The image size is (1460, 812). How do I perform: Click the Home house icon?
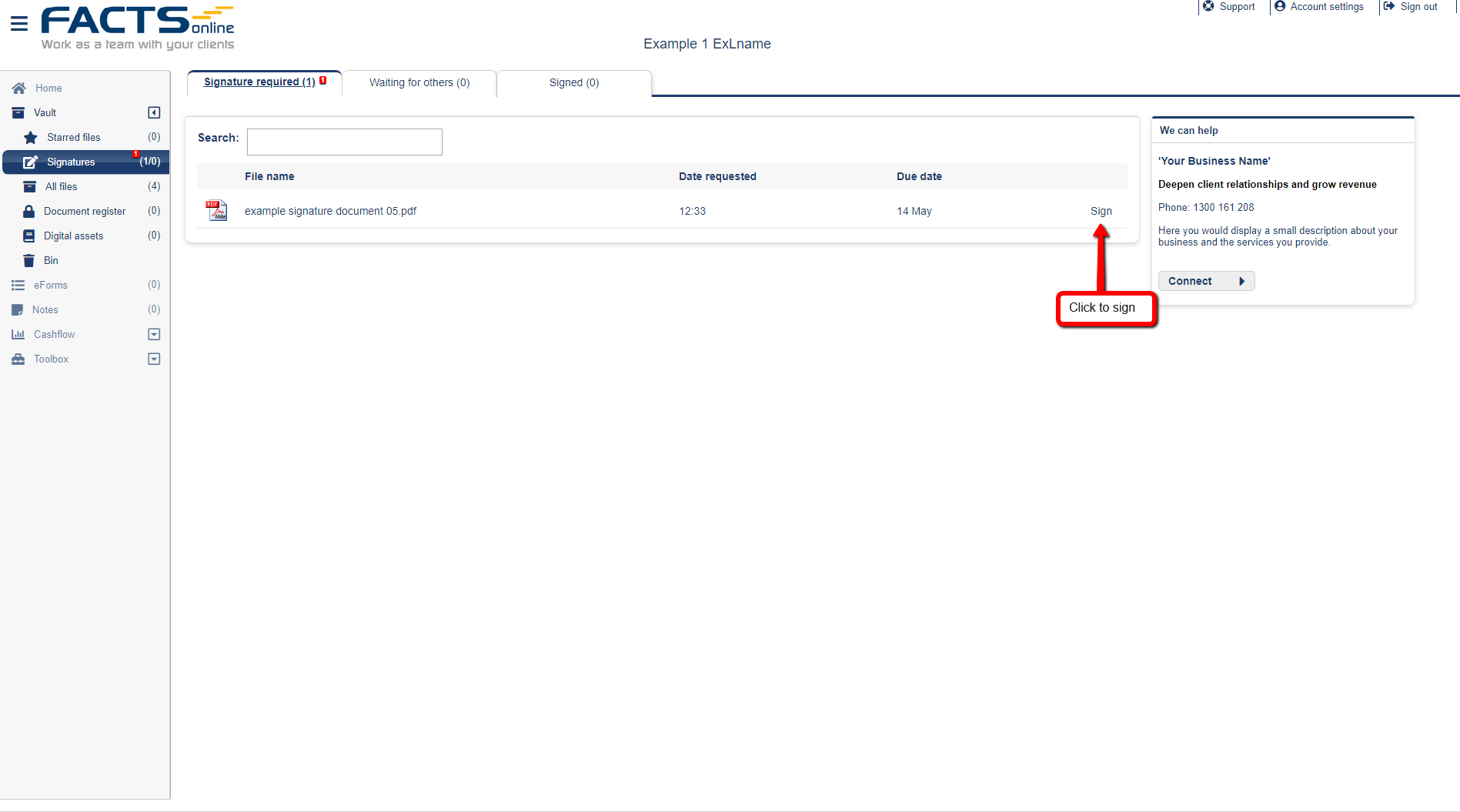coord(19,88)
